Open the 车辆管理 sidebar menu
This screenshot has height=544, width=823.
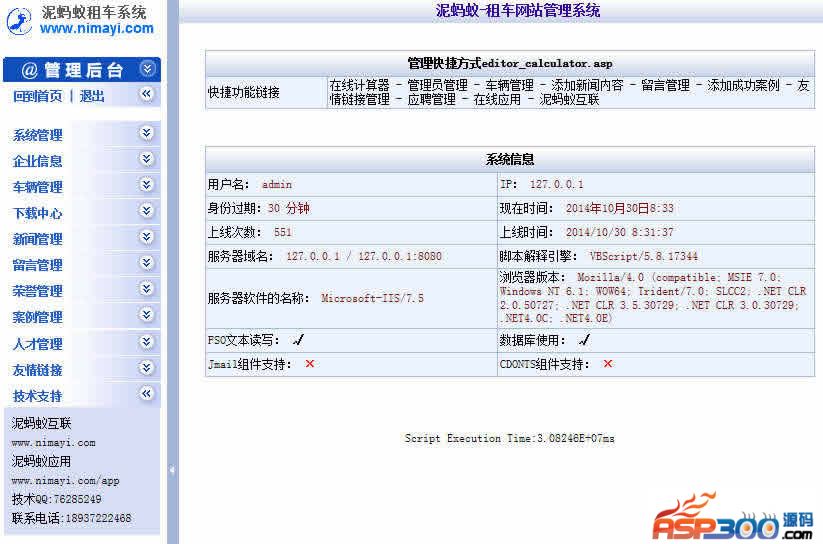37,187
